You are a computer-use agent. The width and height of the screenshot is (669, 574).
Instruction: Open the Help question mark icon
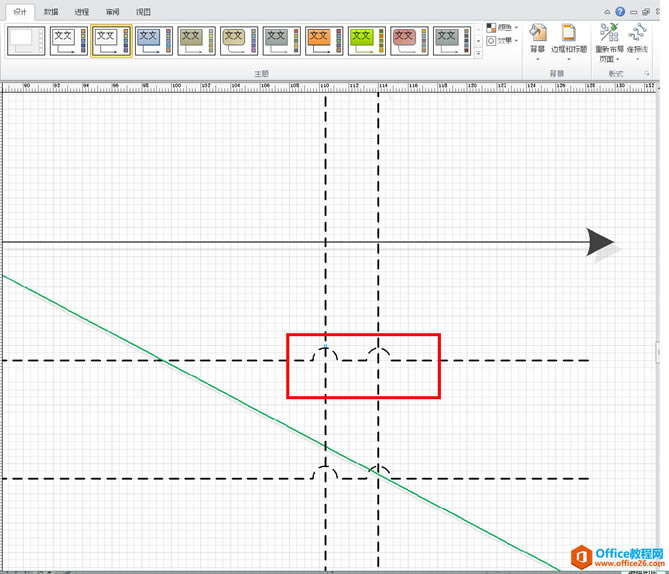pyautogui.click(x=620, y=12)
